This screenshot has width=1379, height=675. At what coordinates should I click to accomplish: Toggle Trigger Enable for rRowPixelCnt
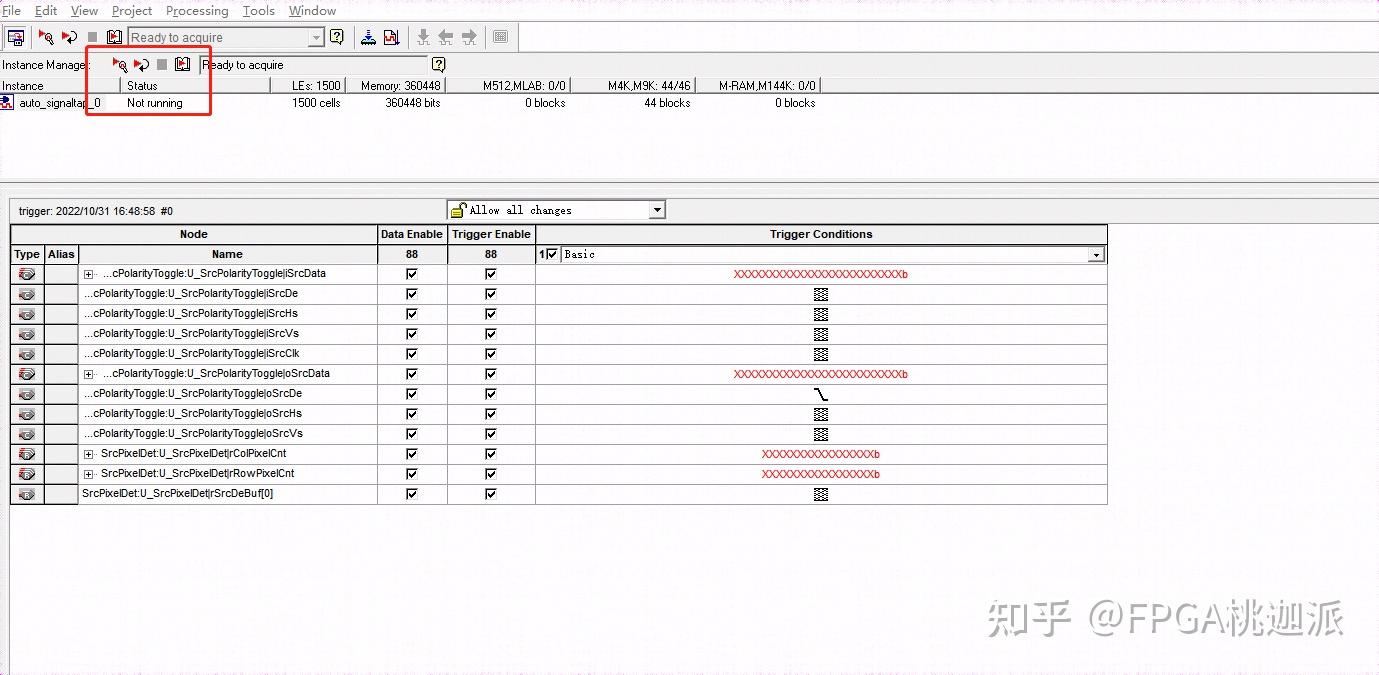click(x=490, y=474)
